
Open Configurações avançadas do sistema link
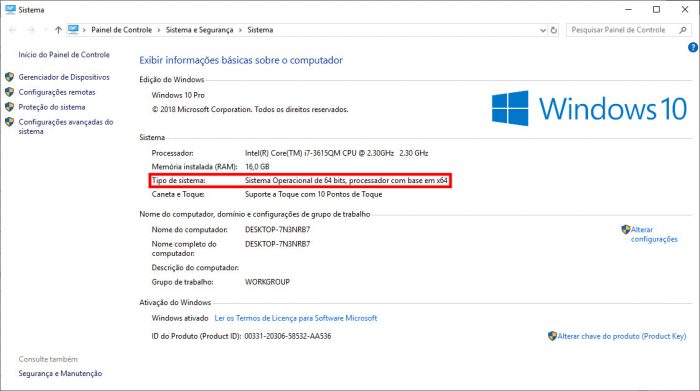click(x=66, y=126)
